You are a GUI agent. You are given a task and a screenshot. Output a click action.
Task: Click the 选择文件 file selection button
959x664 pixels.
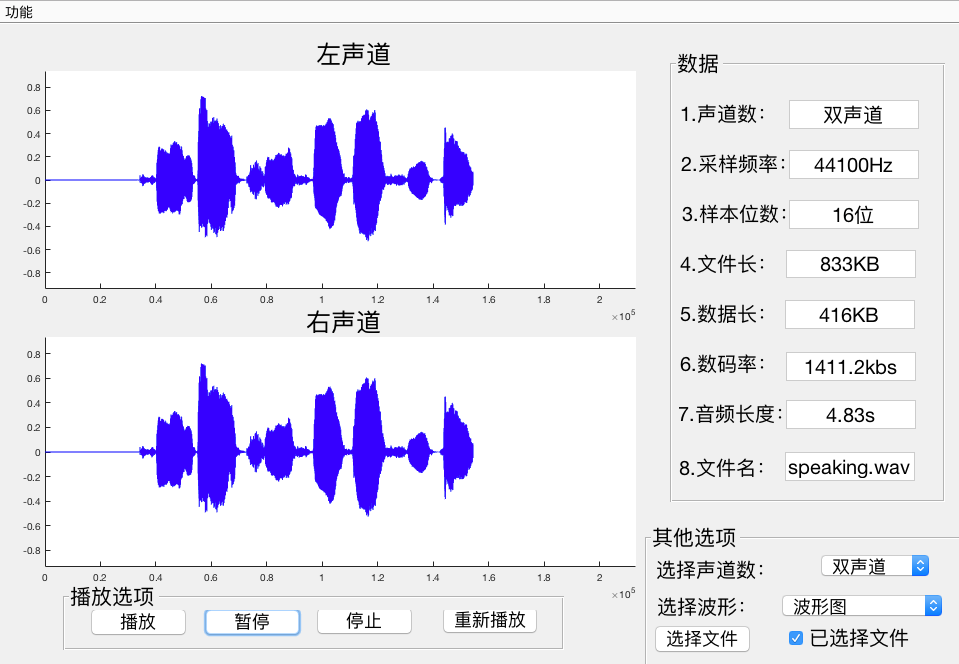pyautogui.click(x=702, y=639)
